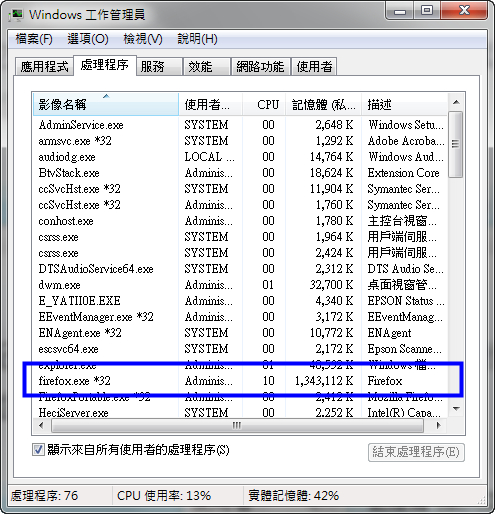This screenshot has width=495, height=514.
Task: Click horizontal scrollbar right arrow
Action: coord(438,425)
